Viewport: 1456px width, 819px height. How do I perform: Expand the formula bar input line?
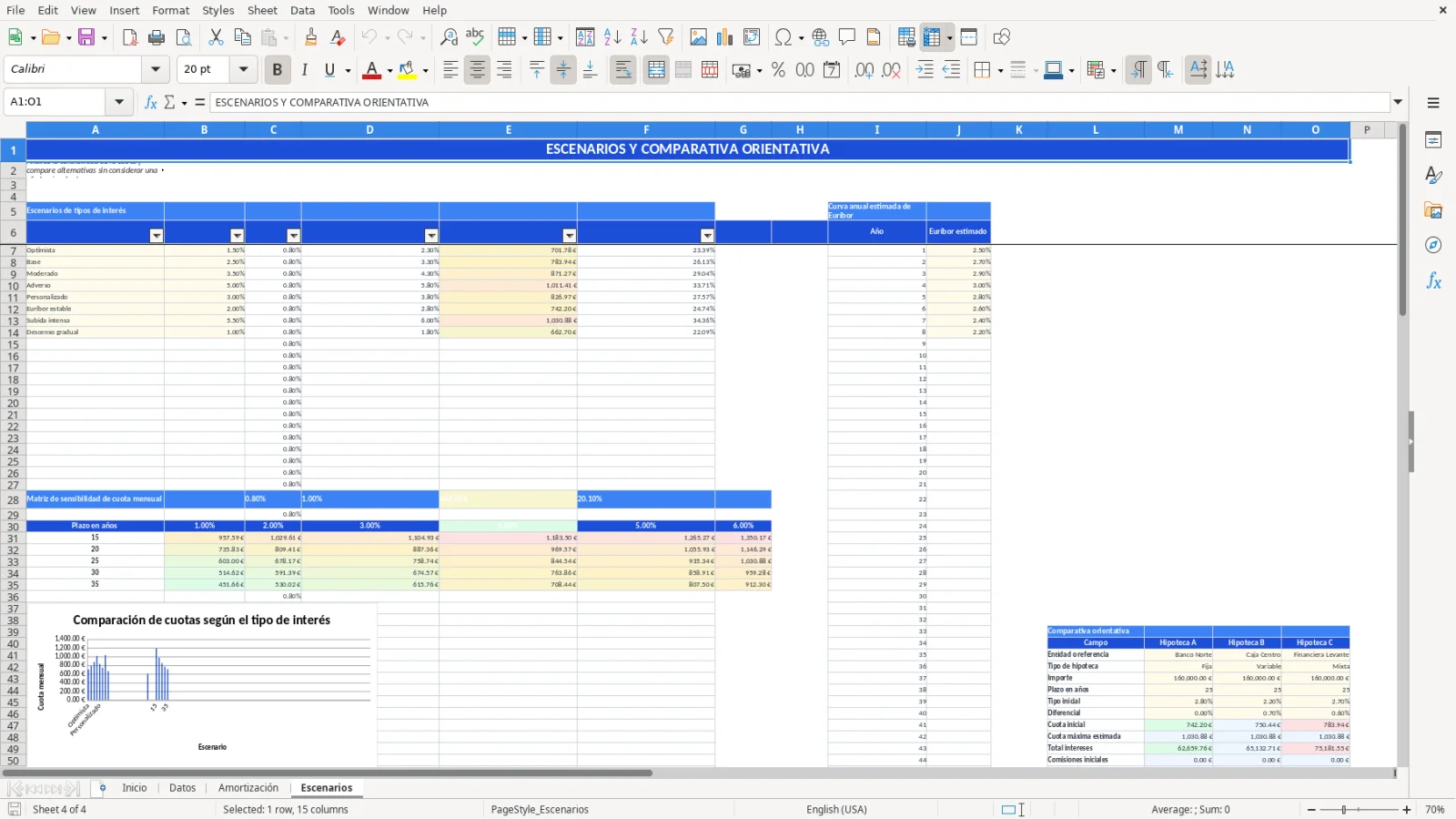tap(1398, 102)
